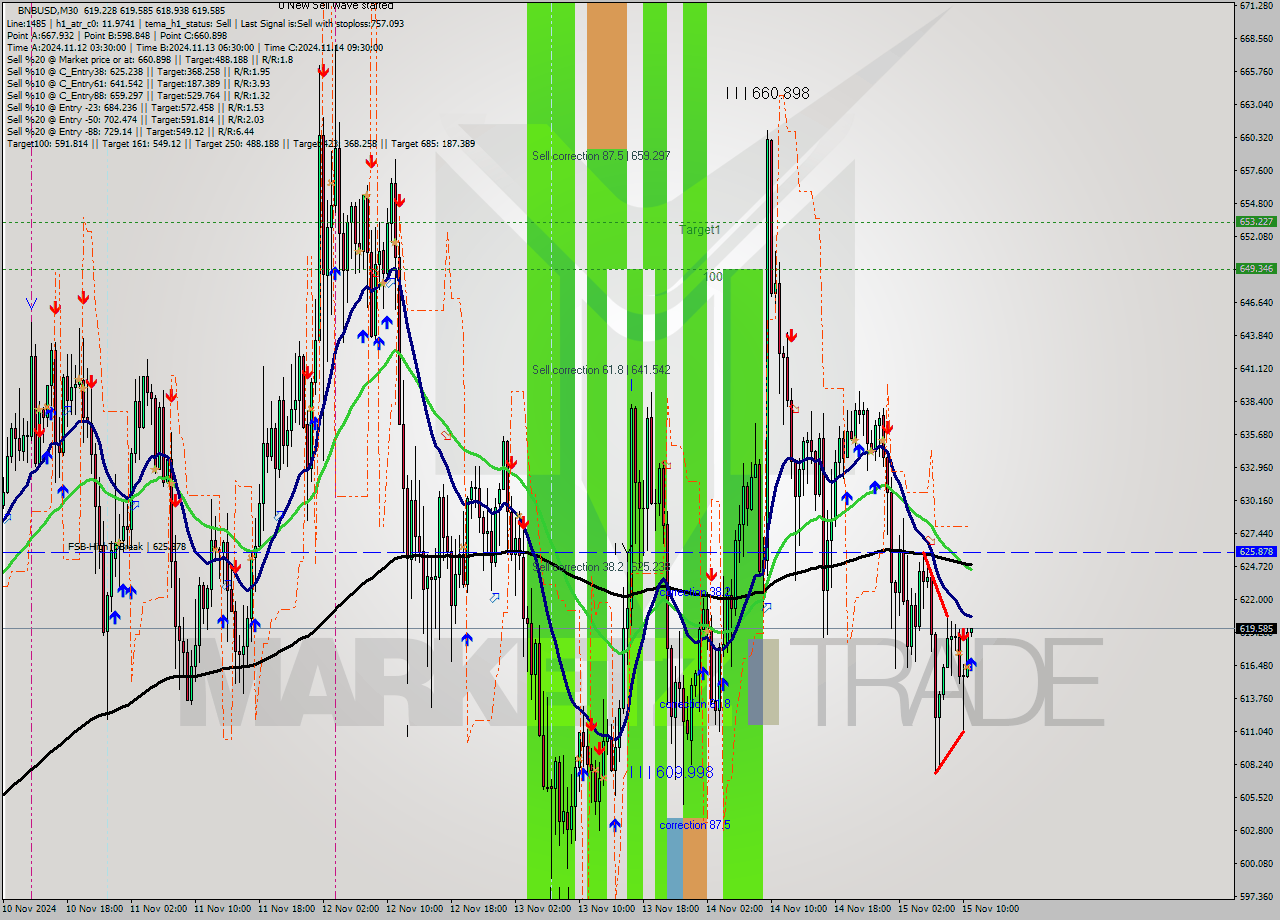Click the green 649.346 price tag on axis

tap(1256, 268)
